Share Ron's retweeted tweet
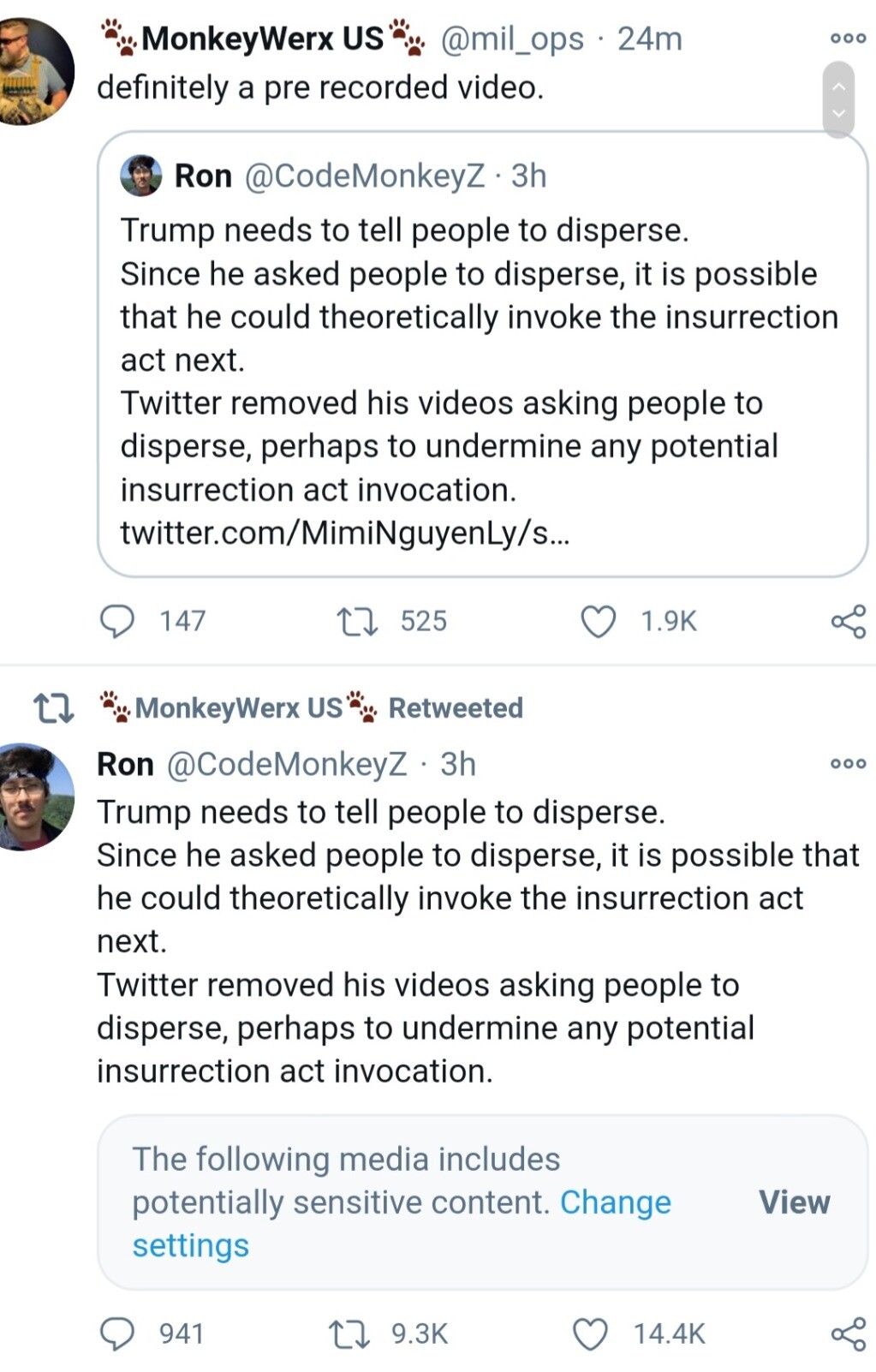This screenshot has width=876, height=1372. pos(848,1333)
